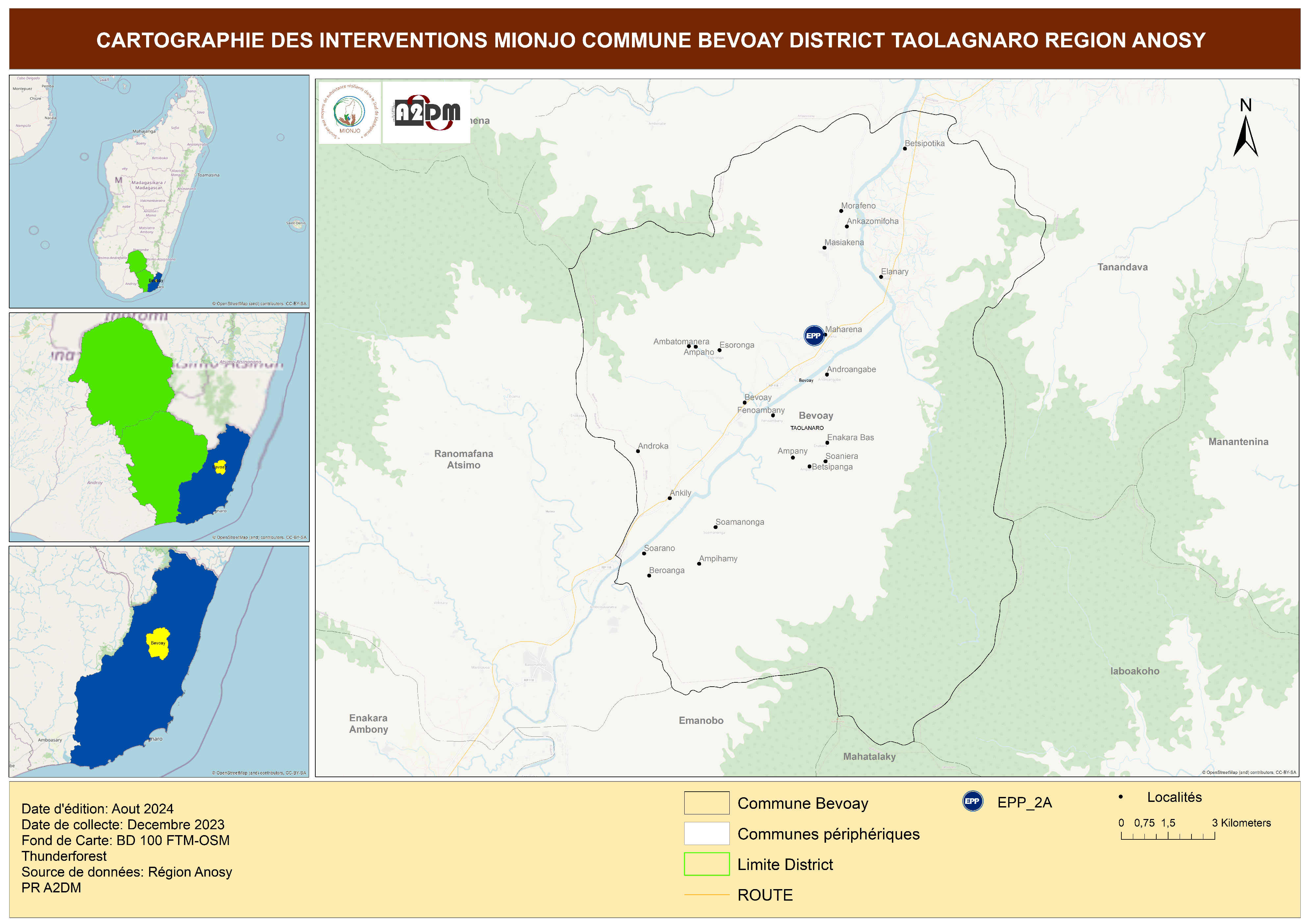Click the Date d'édition text line

(x=97, y=808)
